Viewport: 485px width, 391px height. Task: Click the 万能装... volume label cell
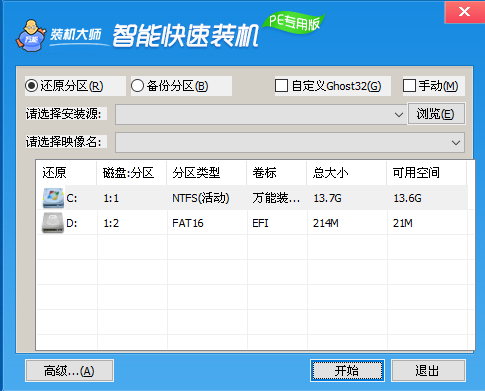click(276, 198)
